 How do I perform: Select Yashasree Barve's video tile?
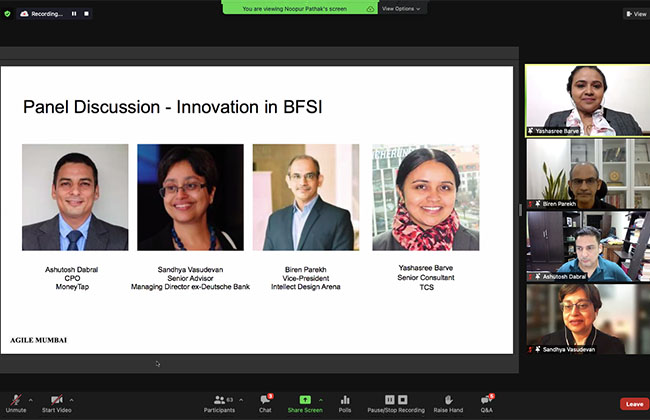click(588, 101)
